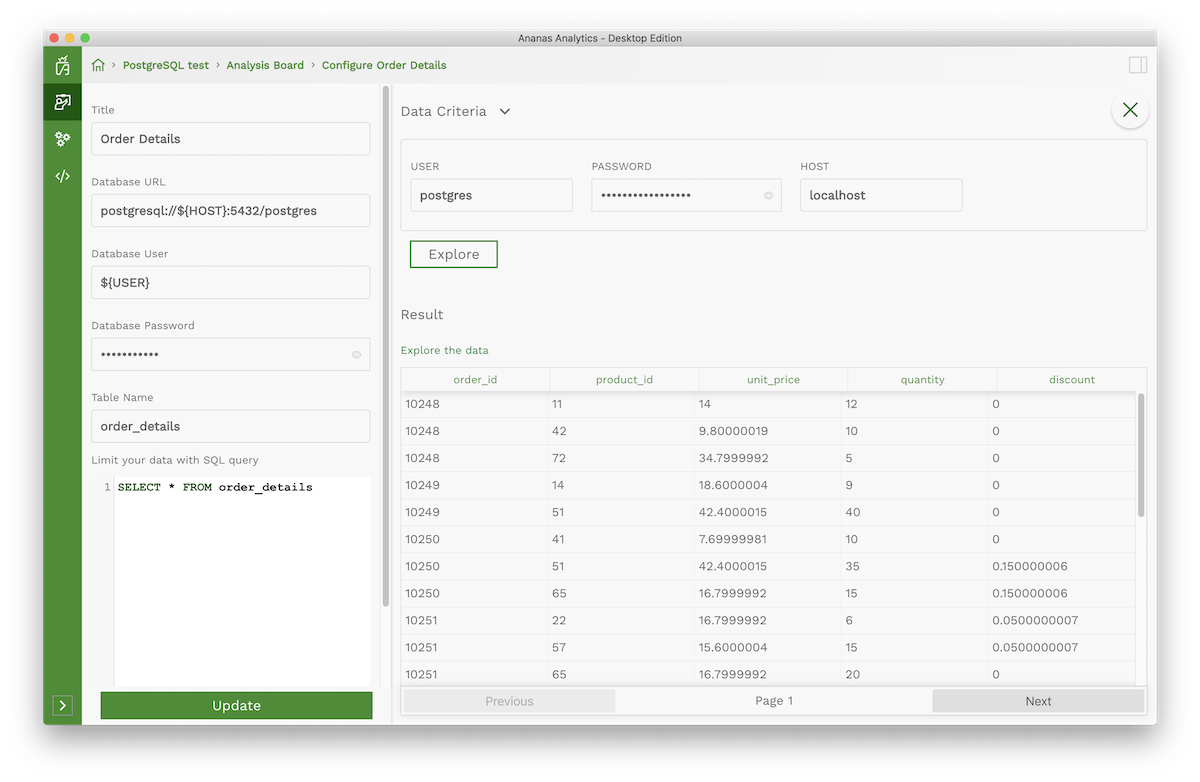Open the gears settings sidebar icon
Viewport: 1200px width, 782px height.
click(62, 139)
